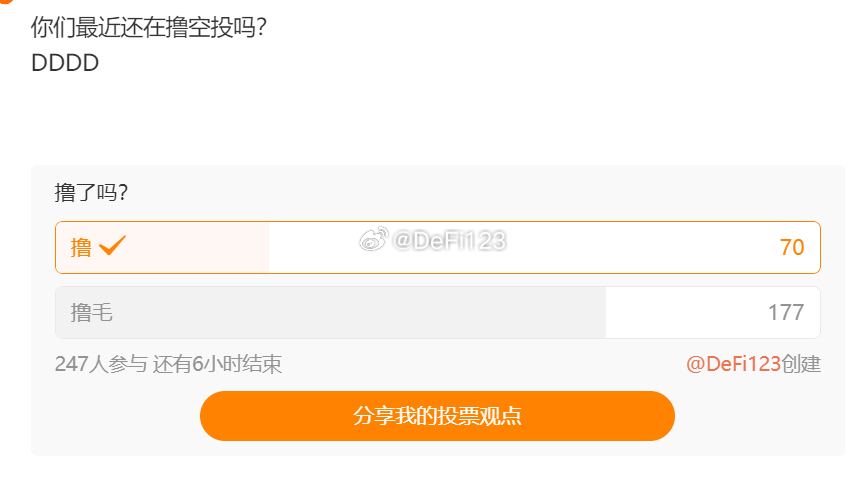Click the @DeFi123 watermark text
The height and width of the screenshot is (477, 868).
449,241
